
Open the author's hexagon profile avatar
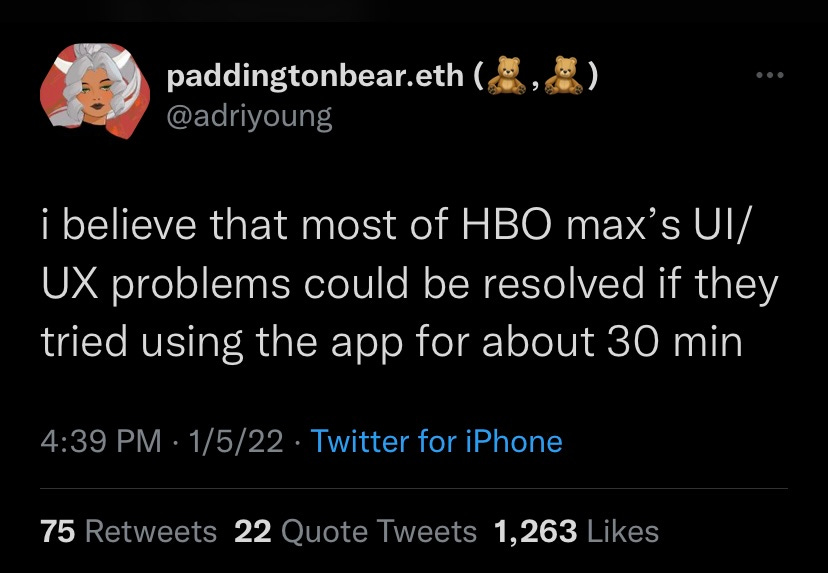[95, 91]
